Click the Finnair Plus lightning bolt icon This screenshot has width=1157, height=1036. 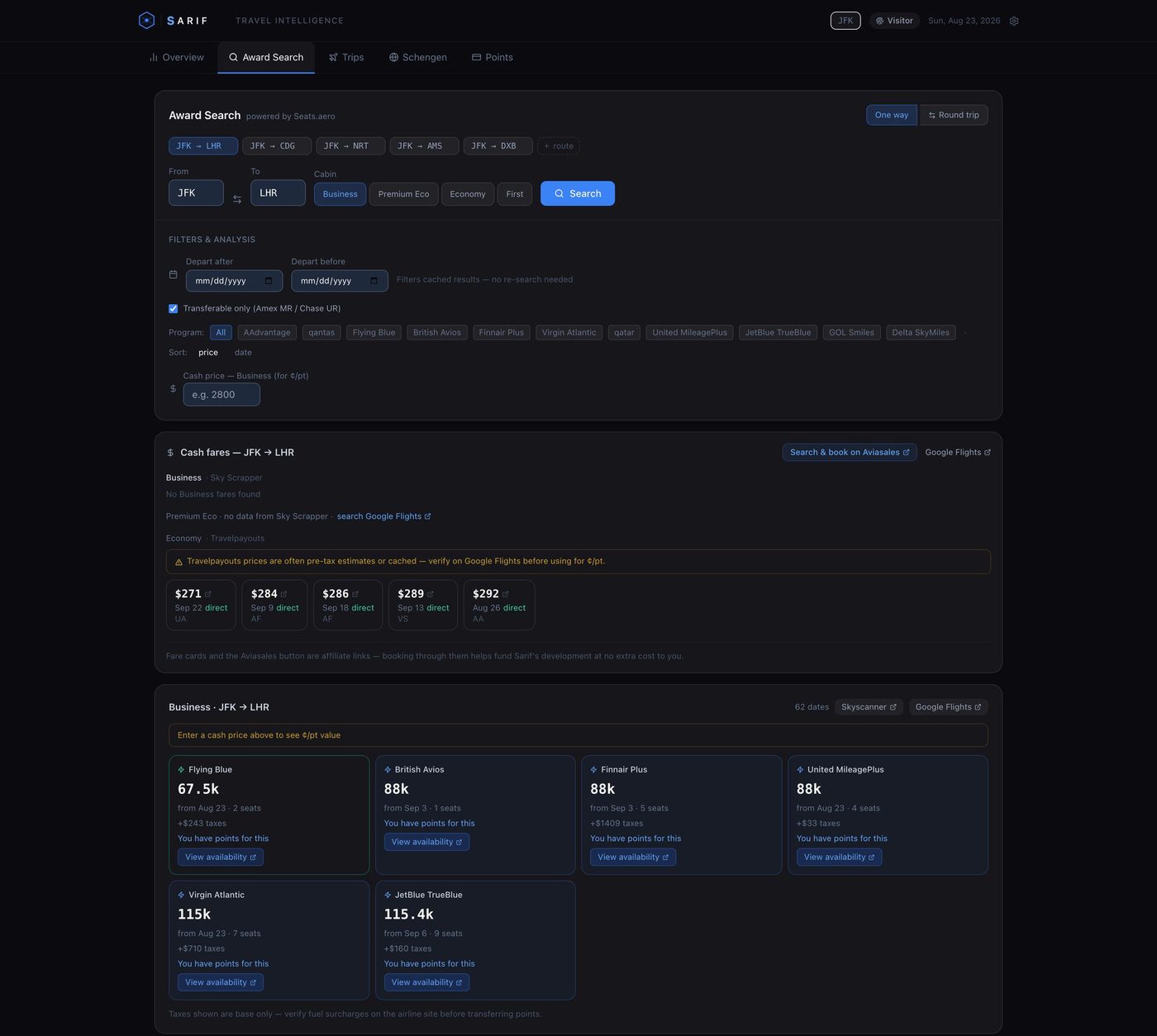tap(593, 770)
